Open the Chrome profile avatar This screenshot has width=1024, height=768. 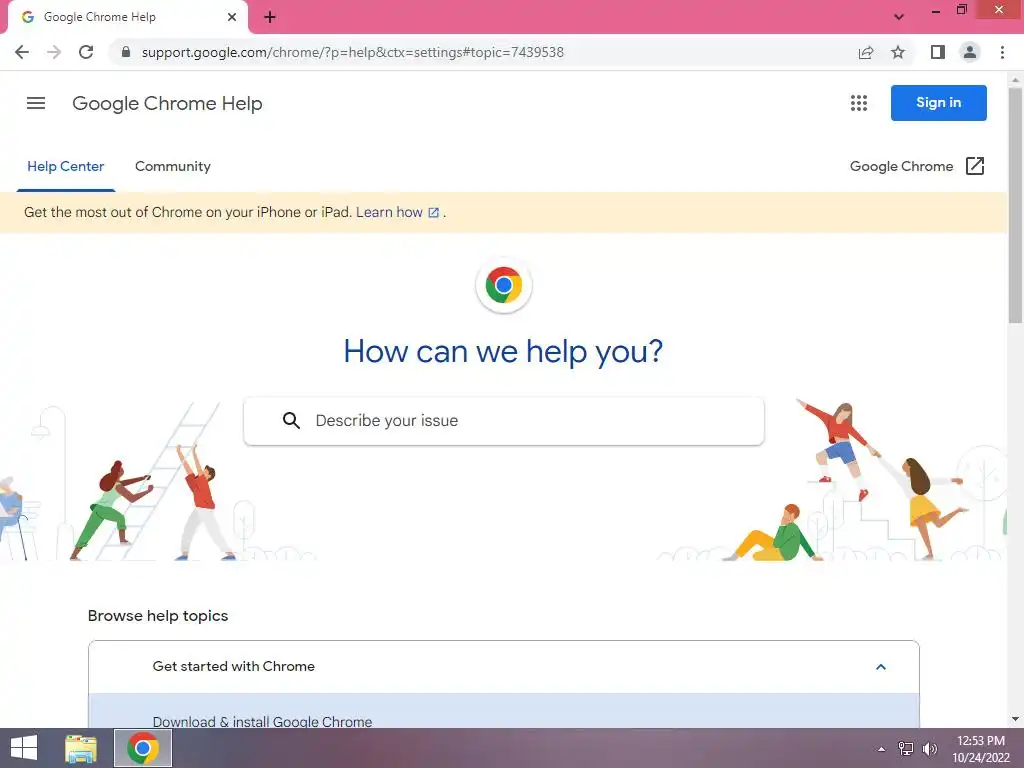click(970, 52)
